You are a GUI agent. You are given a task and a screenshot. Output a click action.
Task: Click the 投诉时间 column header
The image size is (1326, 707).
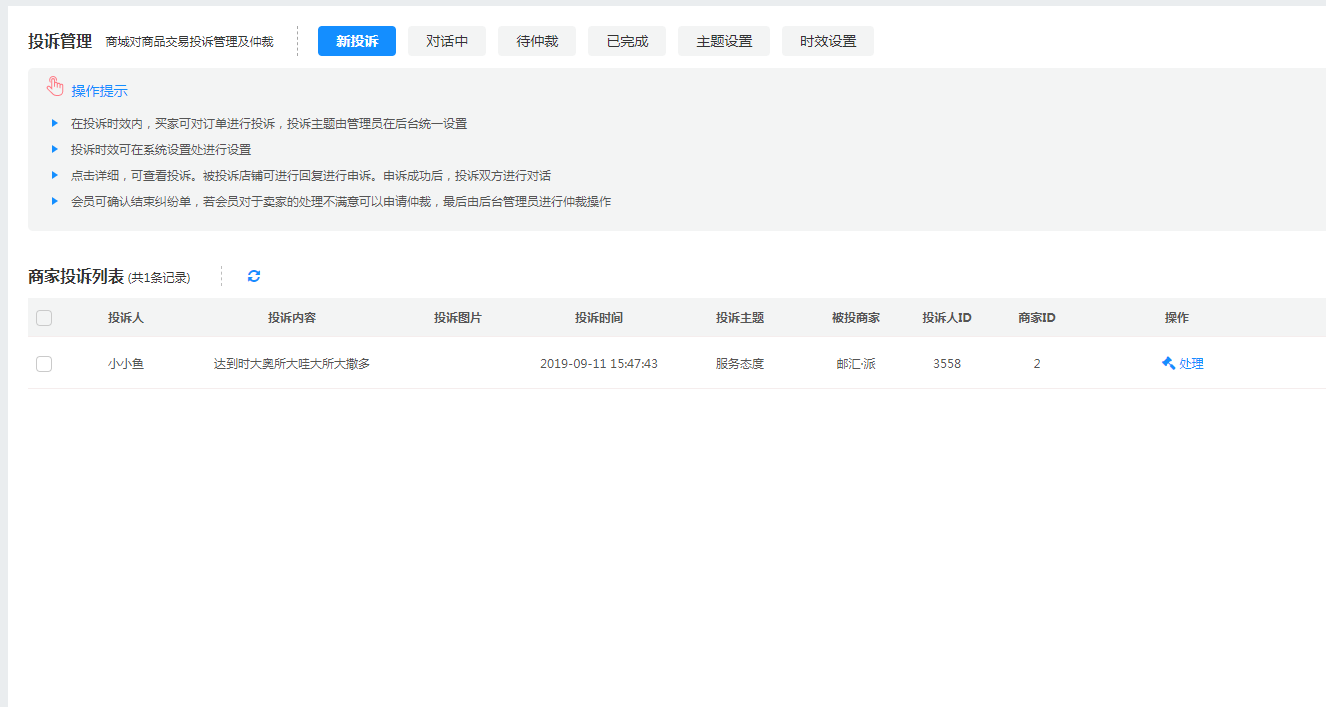tap(599, 318)
